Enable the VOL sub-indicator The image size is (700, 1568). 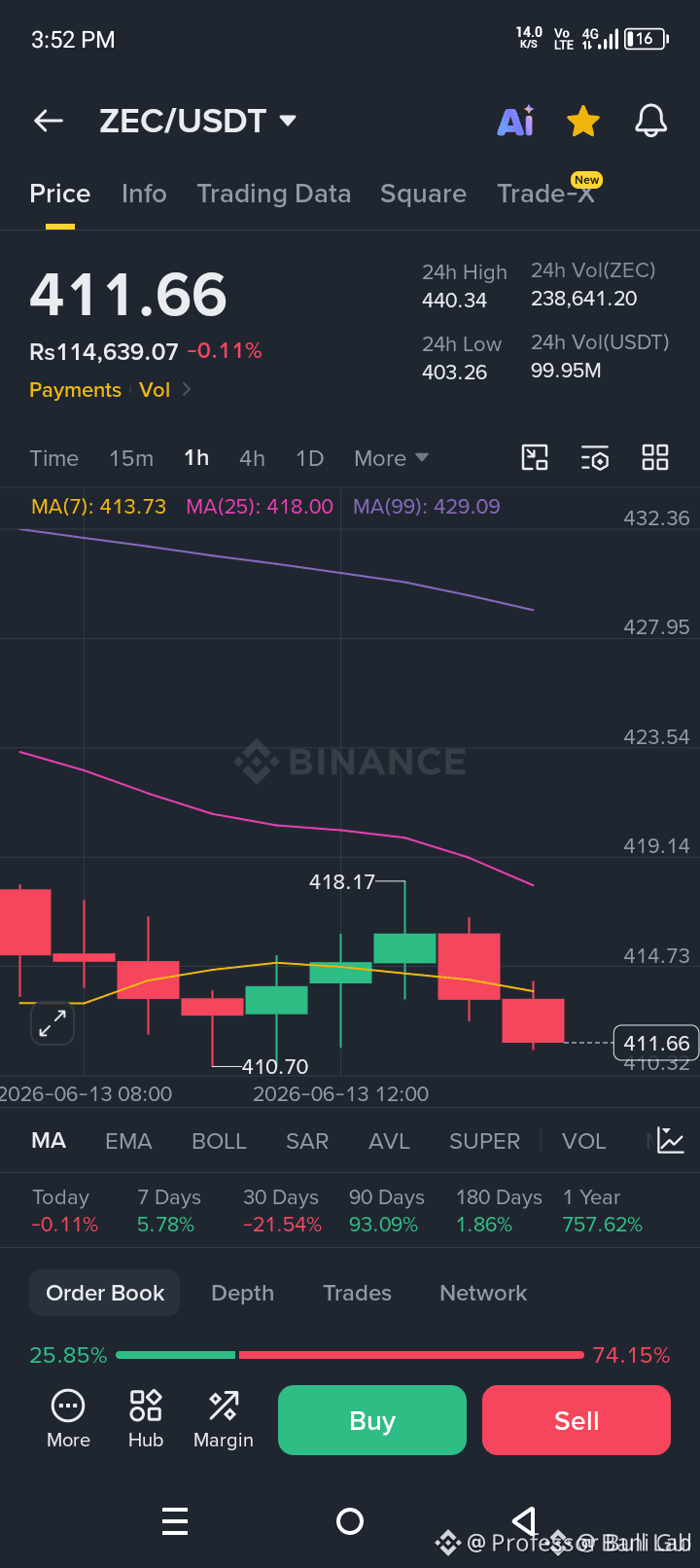pyautogui.click(x=583, y=1141)
